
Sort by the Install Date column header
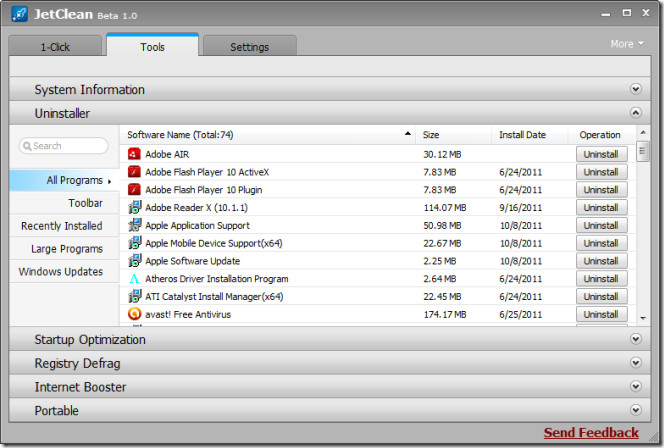pyautogui.click(x=529, y=135)
